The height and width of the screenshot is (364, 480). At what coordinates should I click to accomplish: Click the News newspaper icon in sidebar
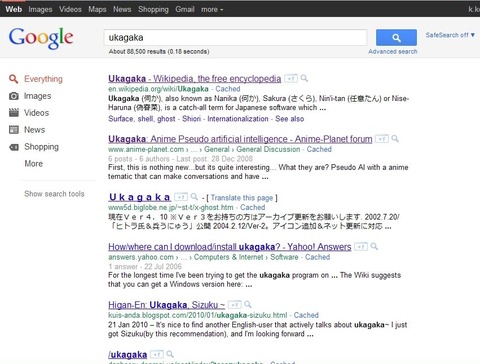coord(14,130)
